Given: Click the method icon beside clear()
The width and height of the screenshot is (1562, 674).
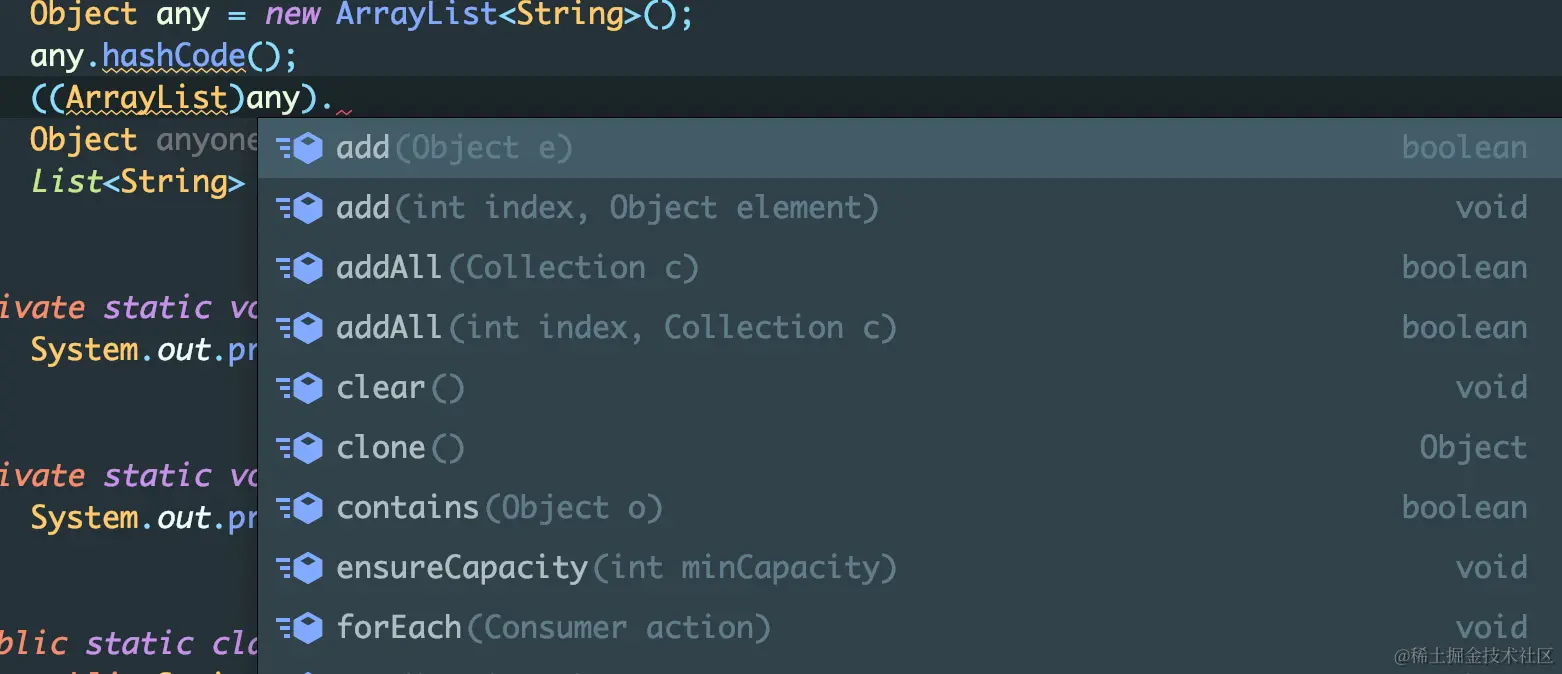Looking at the screenshot, I should coord(299,388).
